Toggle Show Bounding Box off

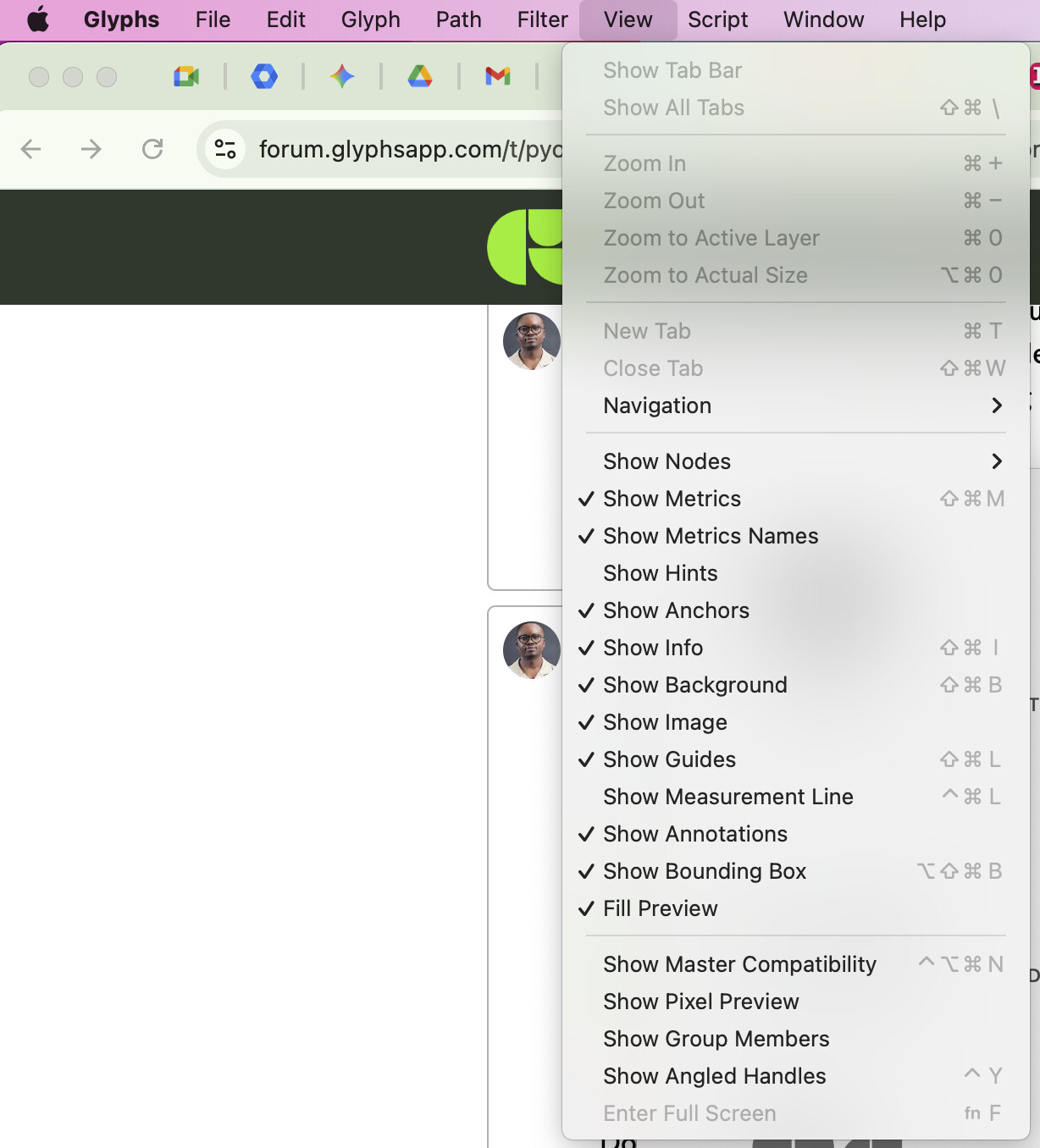pos(704,871)
